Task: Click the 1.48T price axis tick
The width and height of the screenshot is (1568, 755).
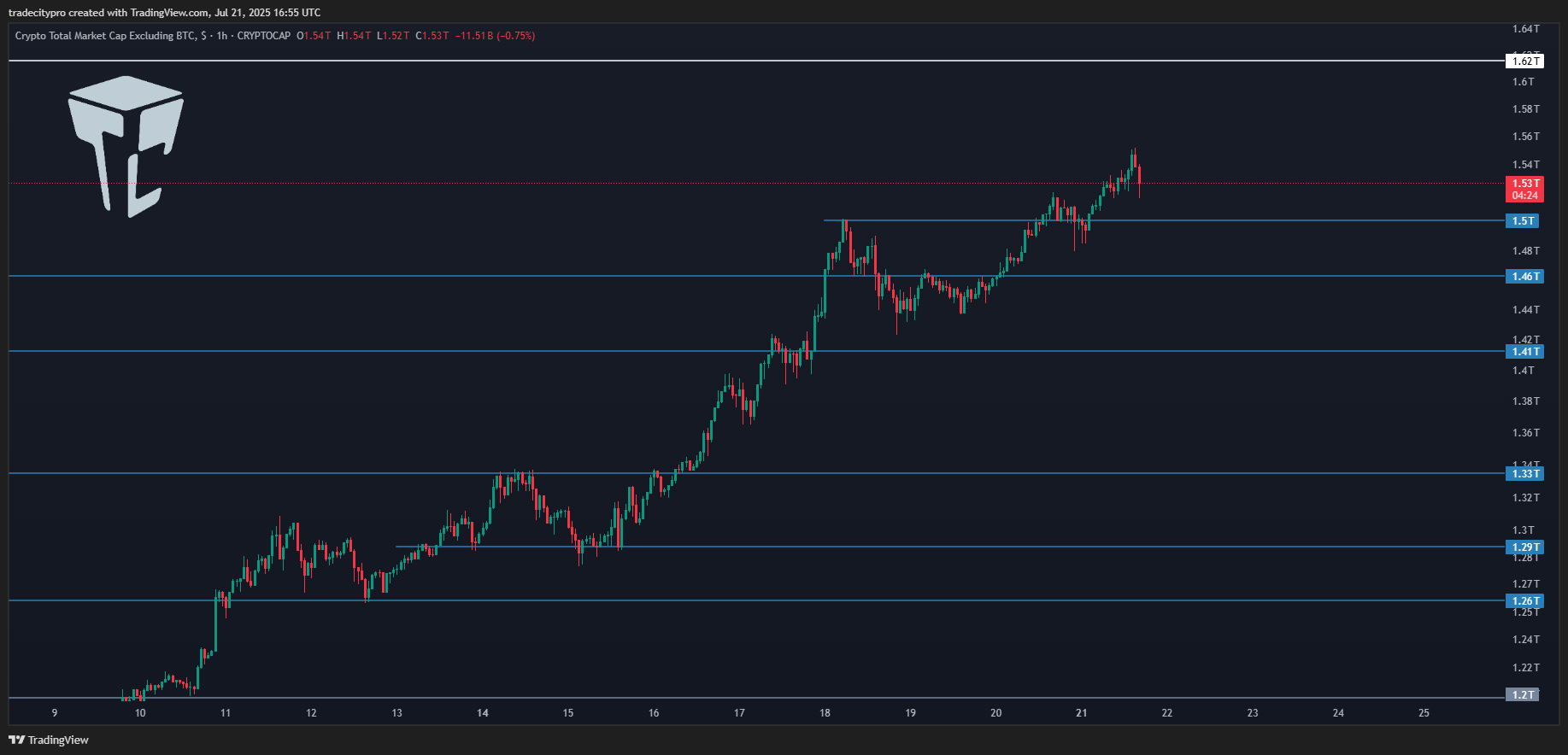Action: pyautogui.click(x=1525, y=250)
